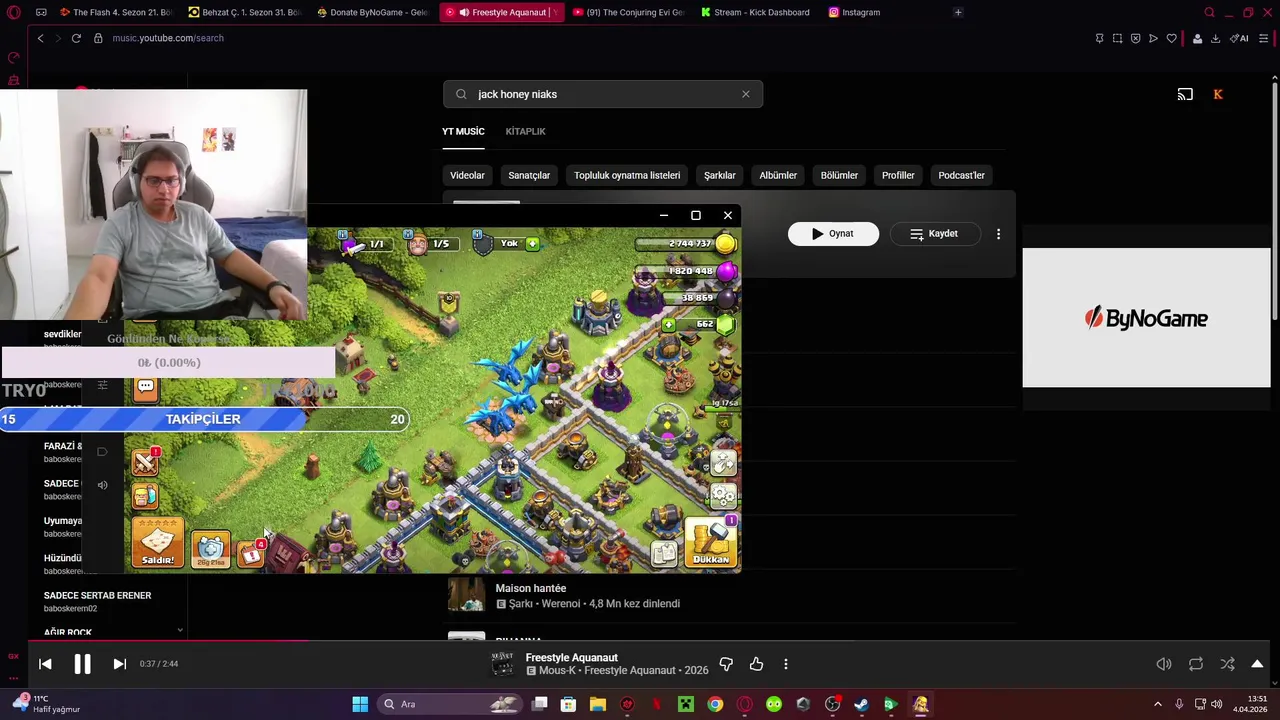Image resolution: width=1280 pixels, height=720 pixels.
Task: Click the Oynat play button
Action: (x=833, y=234)
